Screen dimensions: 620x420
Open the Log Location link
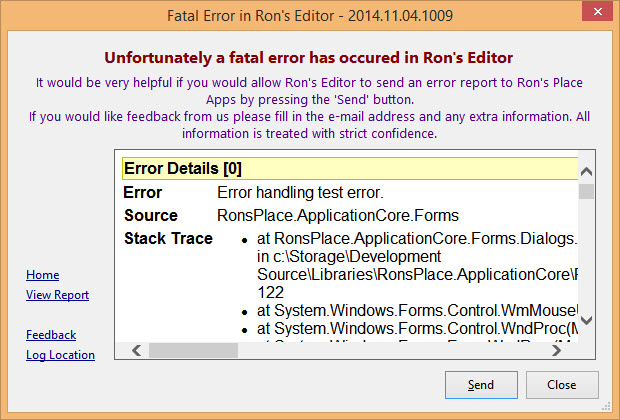pos(60,355)
